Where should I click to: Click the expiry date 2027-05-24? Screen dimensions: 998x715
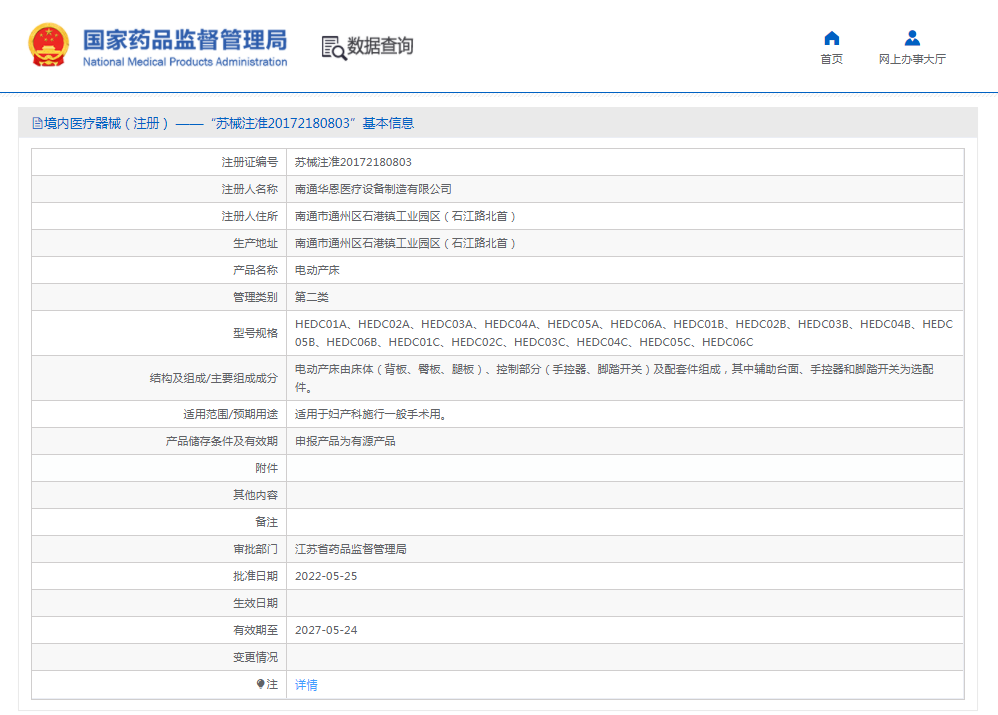click(326, 630)
